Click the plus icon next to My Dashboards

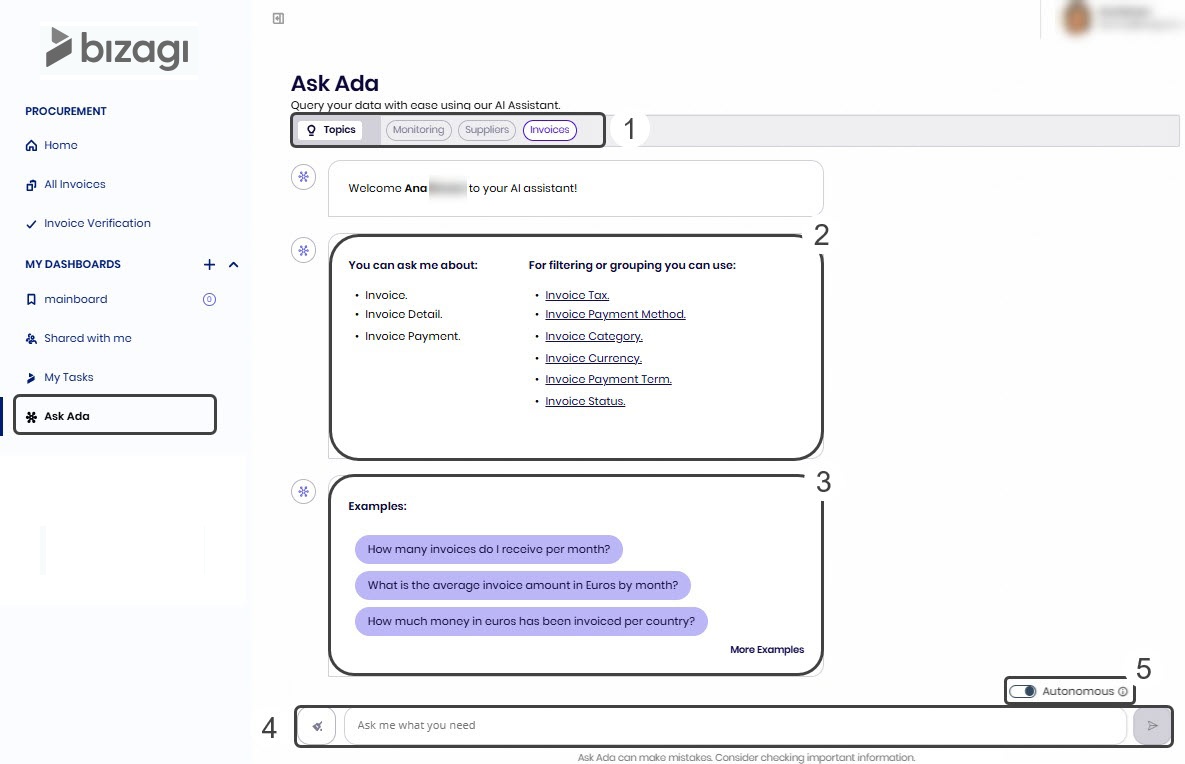[x=209, y=265]
